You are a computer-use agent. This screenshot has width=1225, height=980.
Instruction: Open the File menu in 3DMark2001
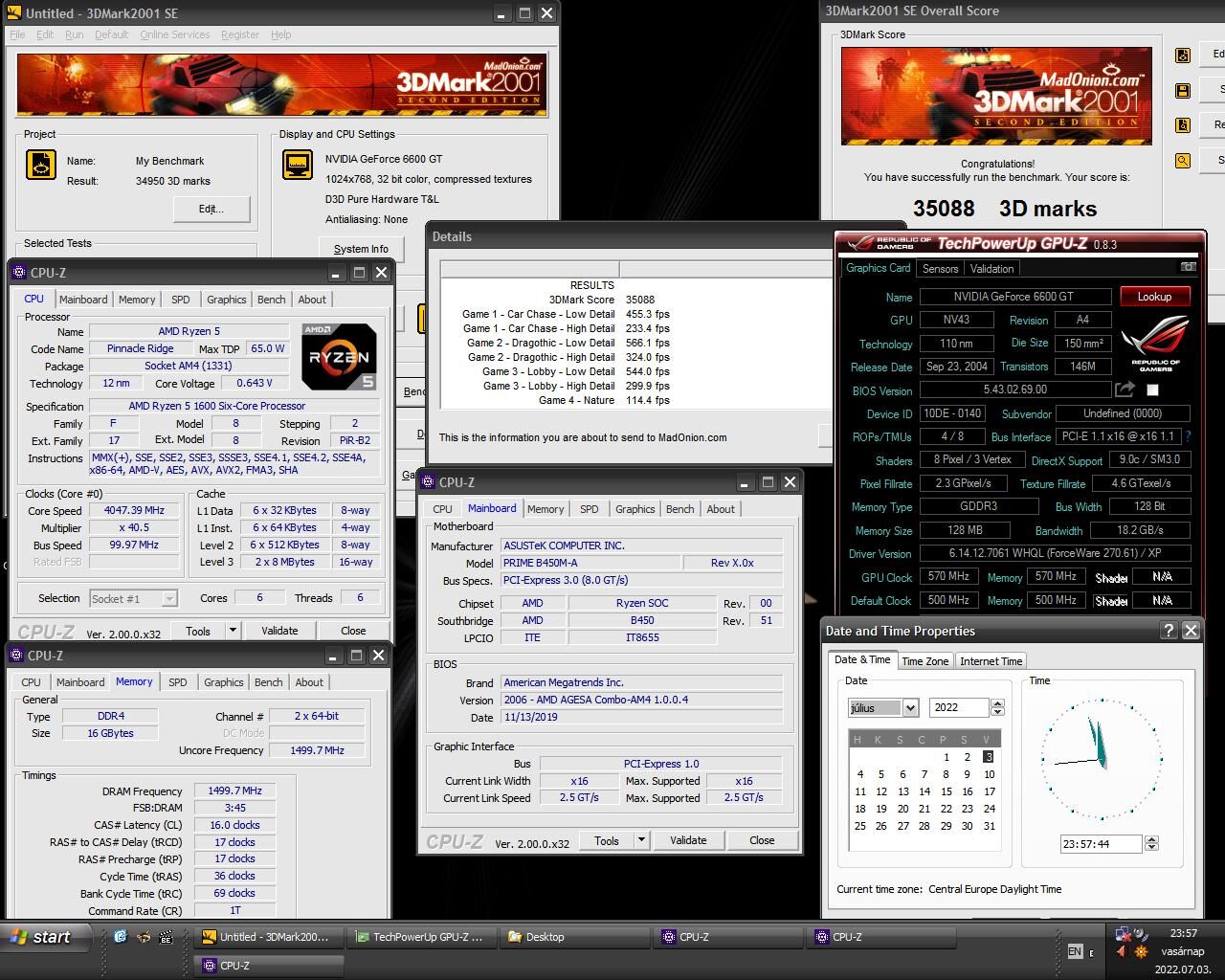pos(17,34)
